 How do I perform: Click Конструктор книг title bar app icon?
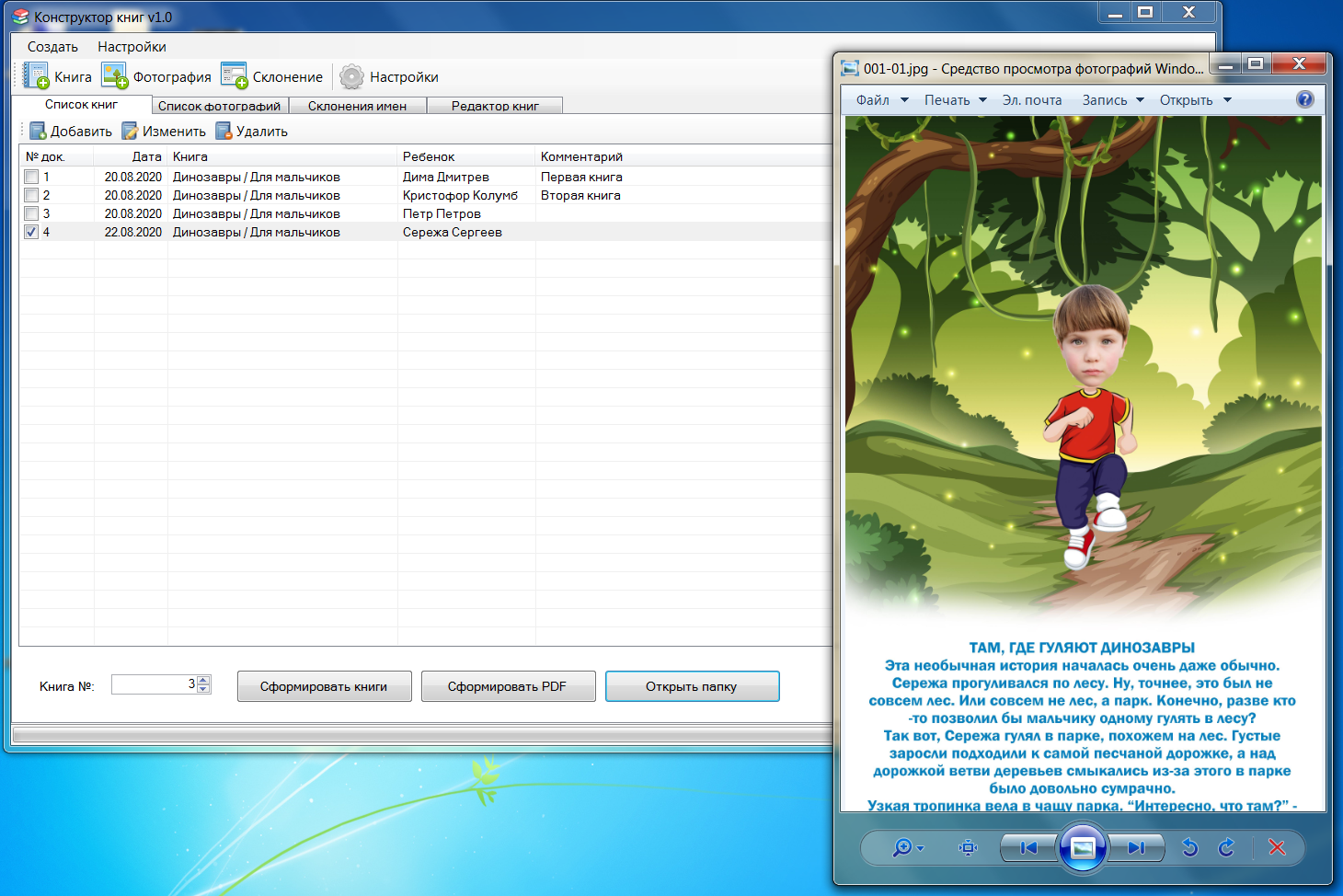20,17
